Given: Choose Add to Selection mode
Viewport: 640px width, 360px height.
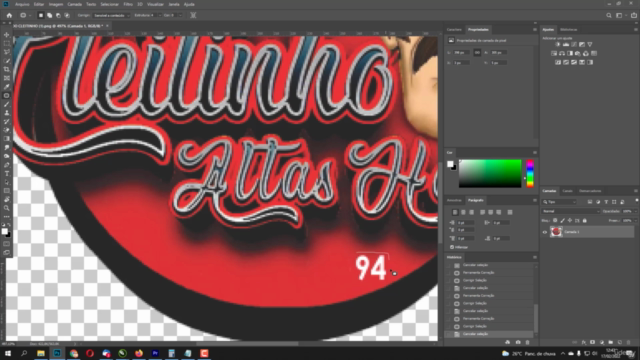Looking at the screenshot, I should click(49, 15).
